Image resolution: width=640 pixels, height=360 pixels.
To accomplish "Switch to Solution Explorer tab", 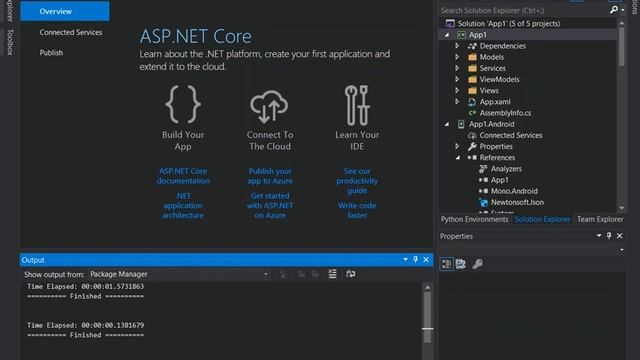I will coord(542,219).
